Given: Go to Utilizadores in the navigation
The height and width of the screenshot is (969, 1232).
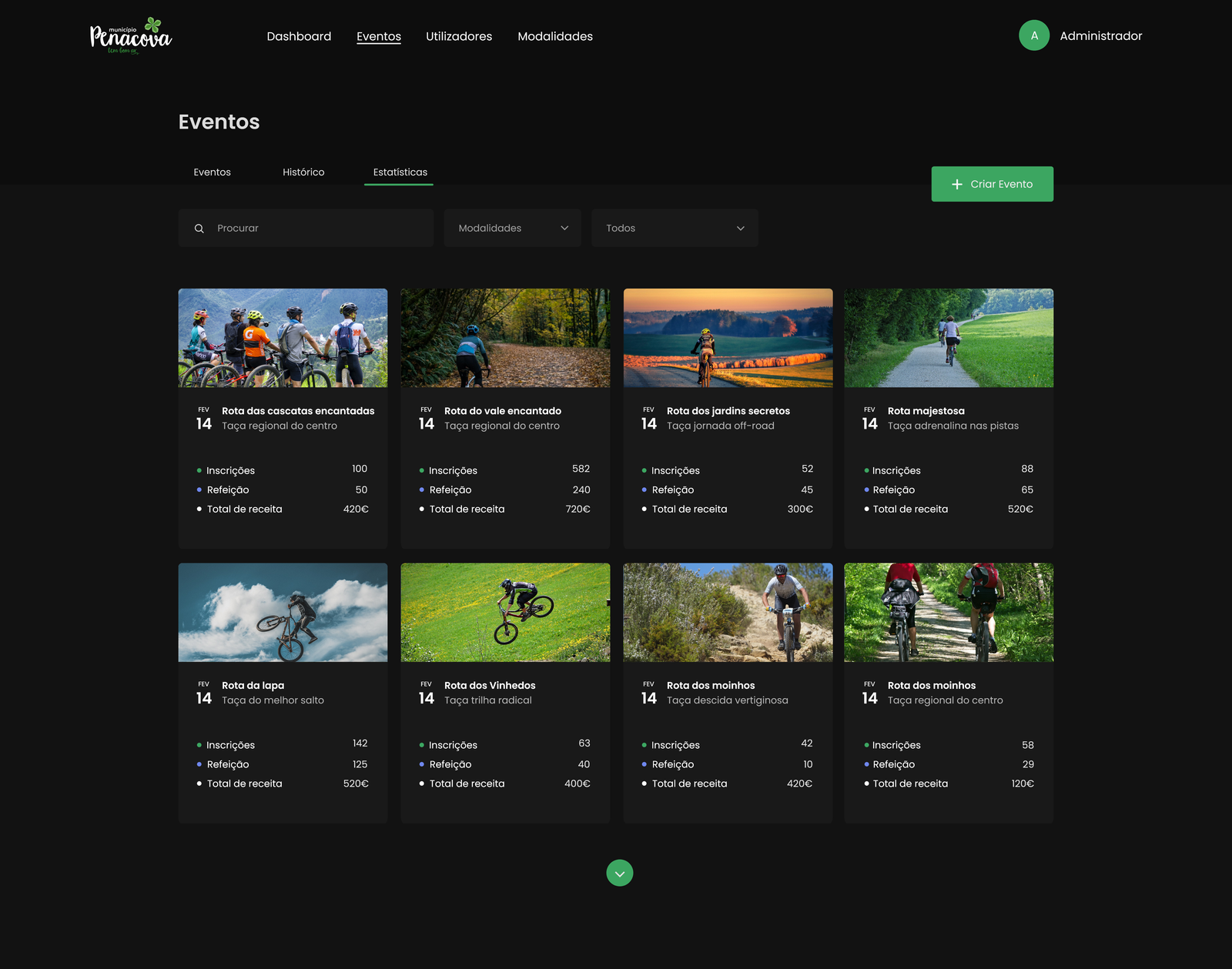Looking at the screenshot, I should [459, 36].
